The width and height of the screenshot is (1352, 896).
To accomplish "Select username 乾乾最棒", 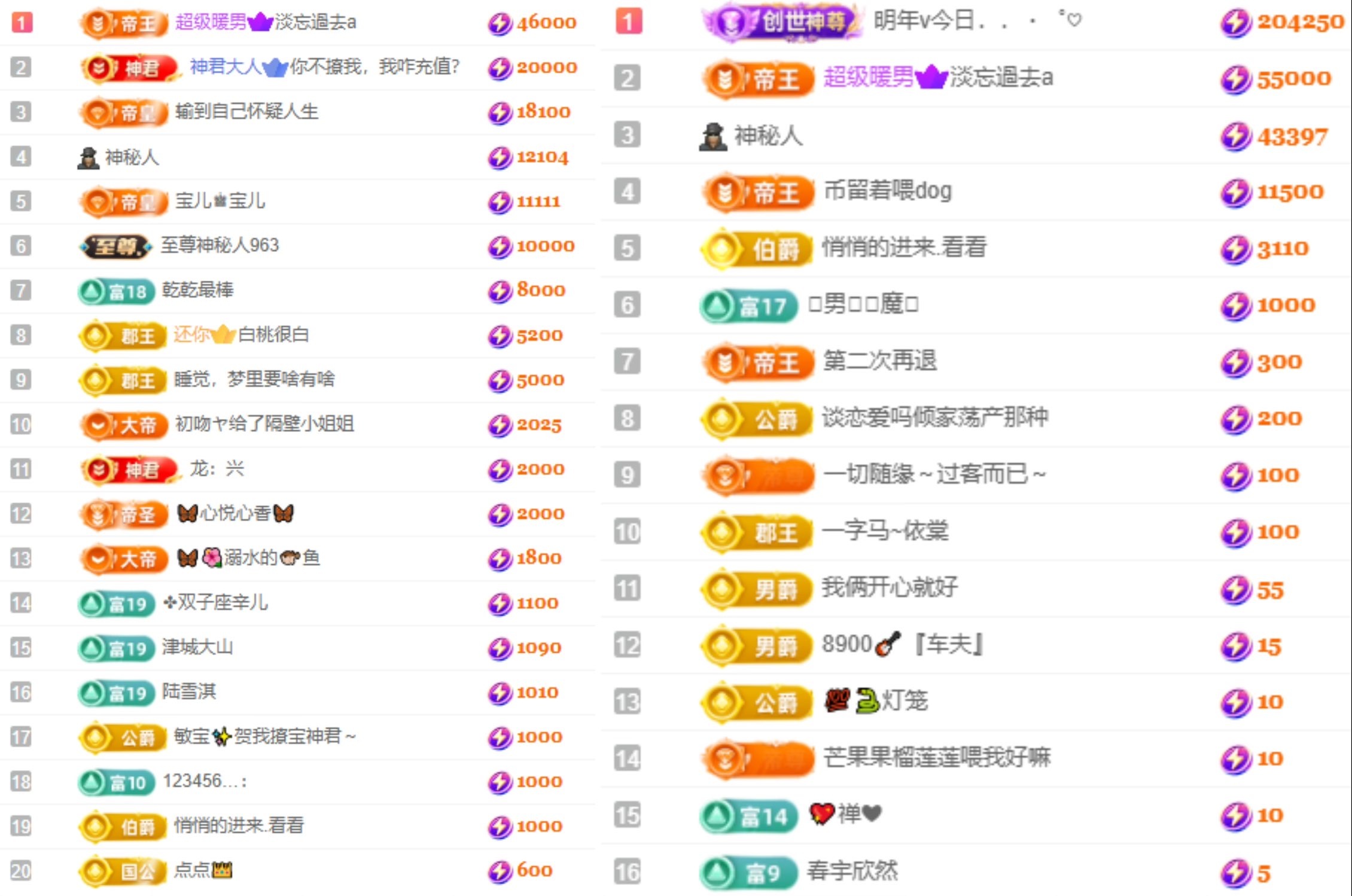I will point(197,290).
